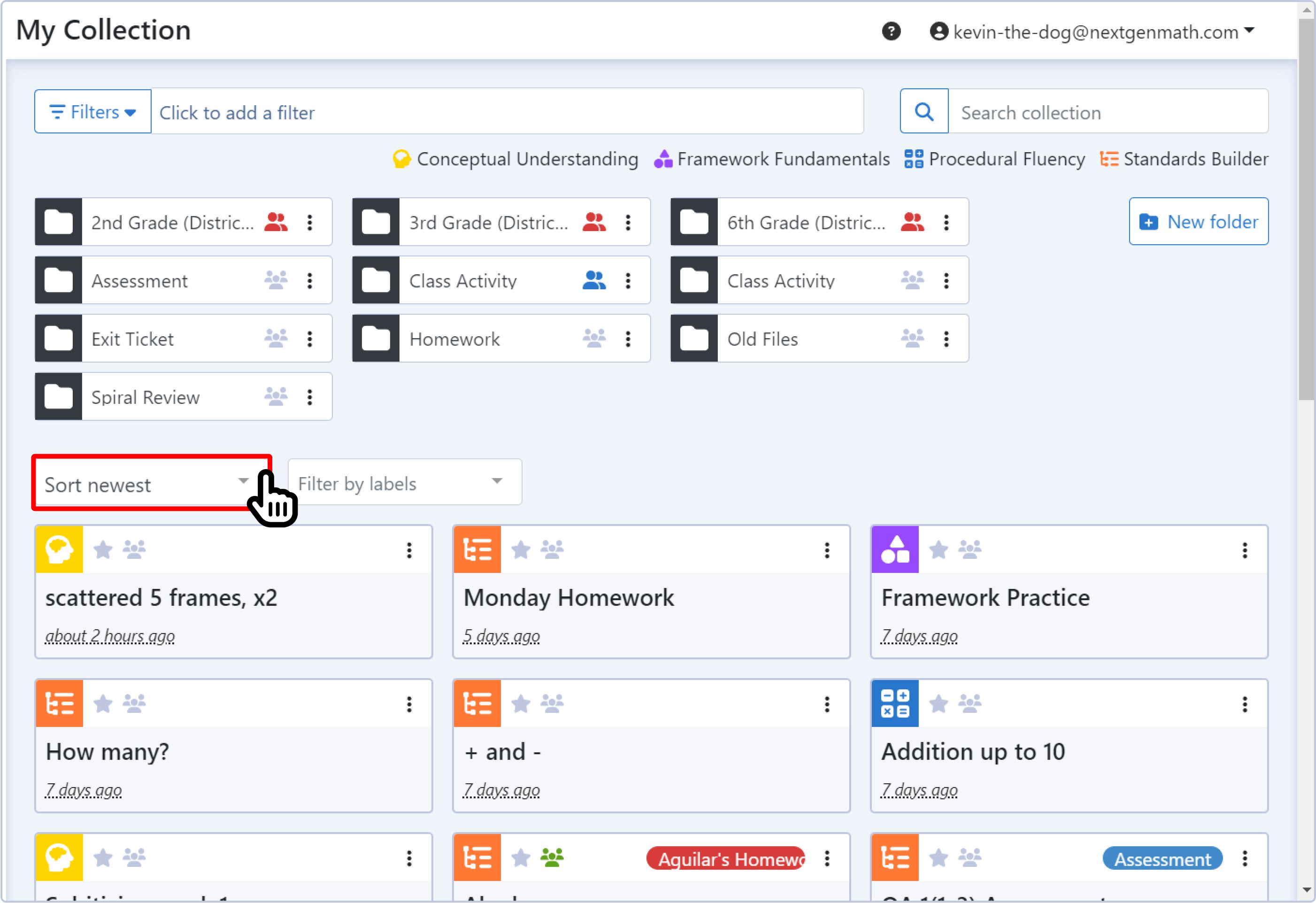Open more options for Spiral Review folder
Screen dimensions: 1316x903
click(310, 398)
